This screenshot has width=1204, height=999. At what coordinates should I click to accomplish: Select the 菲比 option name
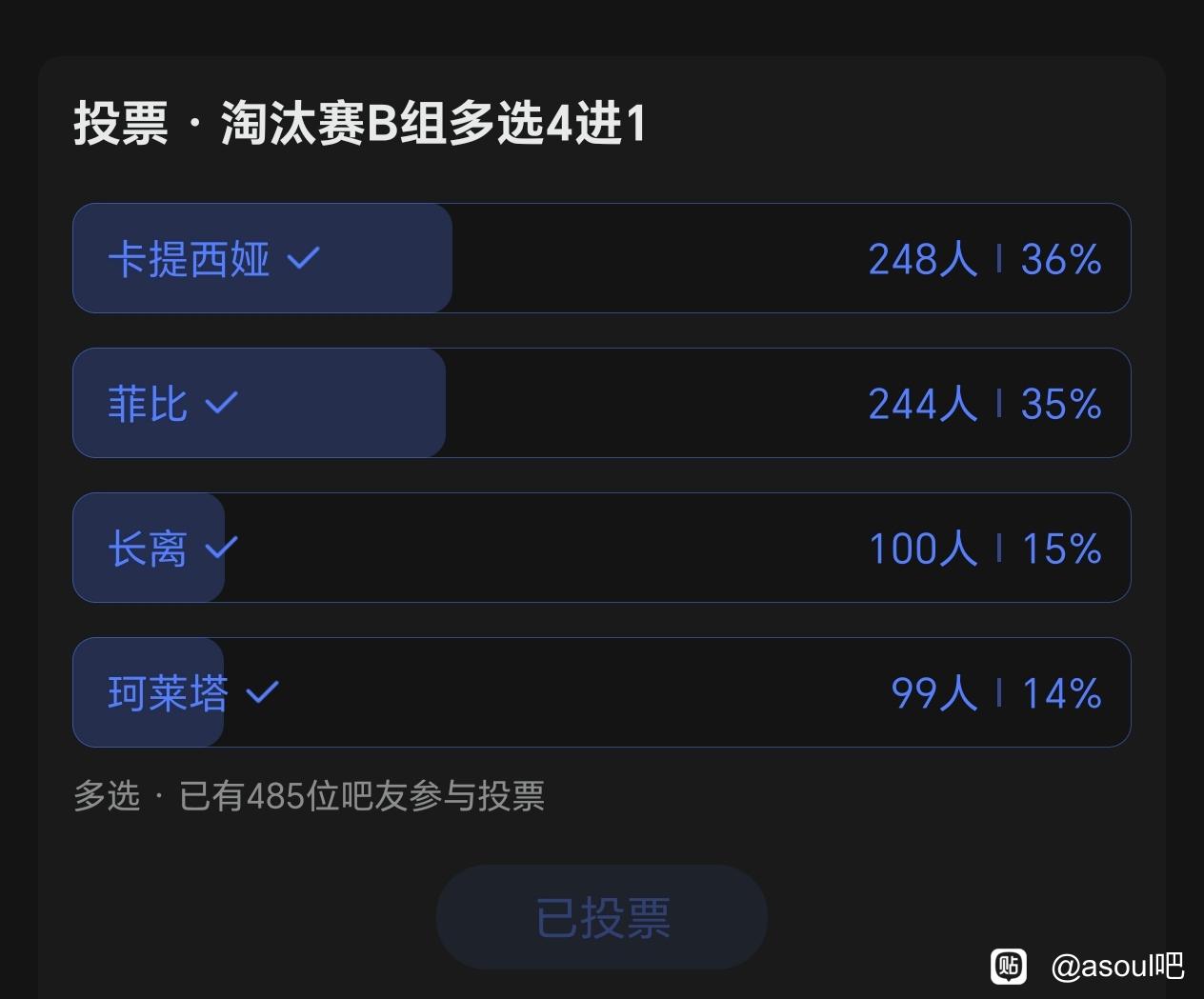pos(148,404)
